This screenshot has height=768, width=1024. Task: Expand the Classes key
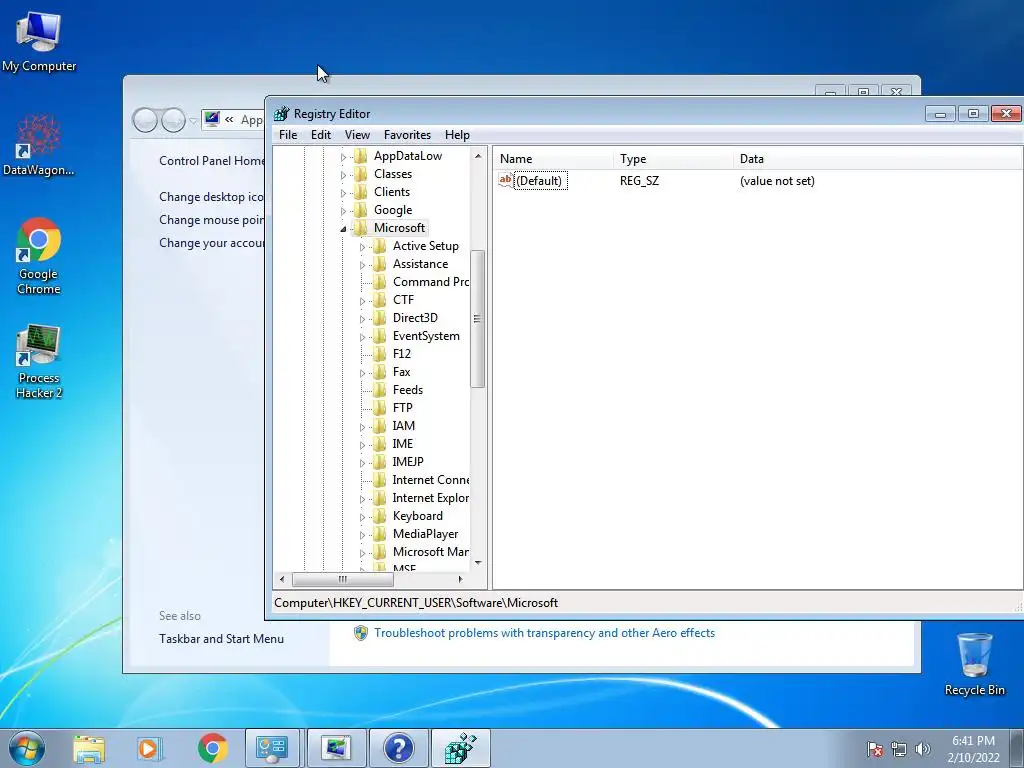click(344, 175)
